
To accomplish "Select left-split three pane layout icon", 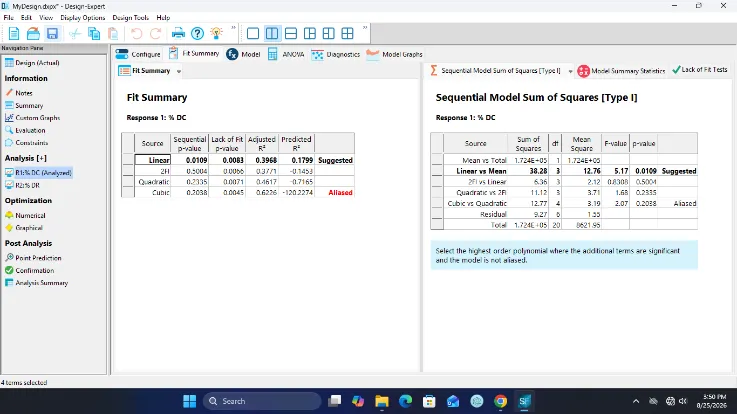I will point(310,33).
